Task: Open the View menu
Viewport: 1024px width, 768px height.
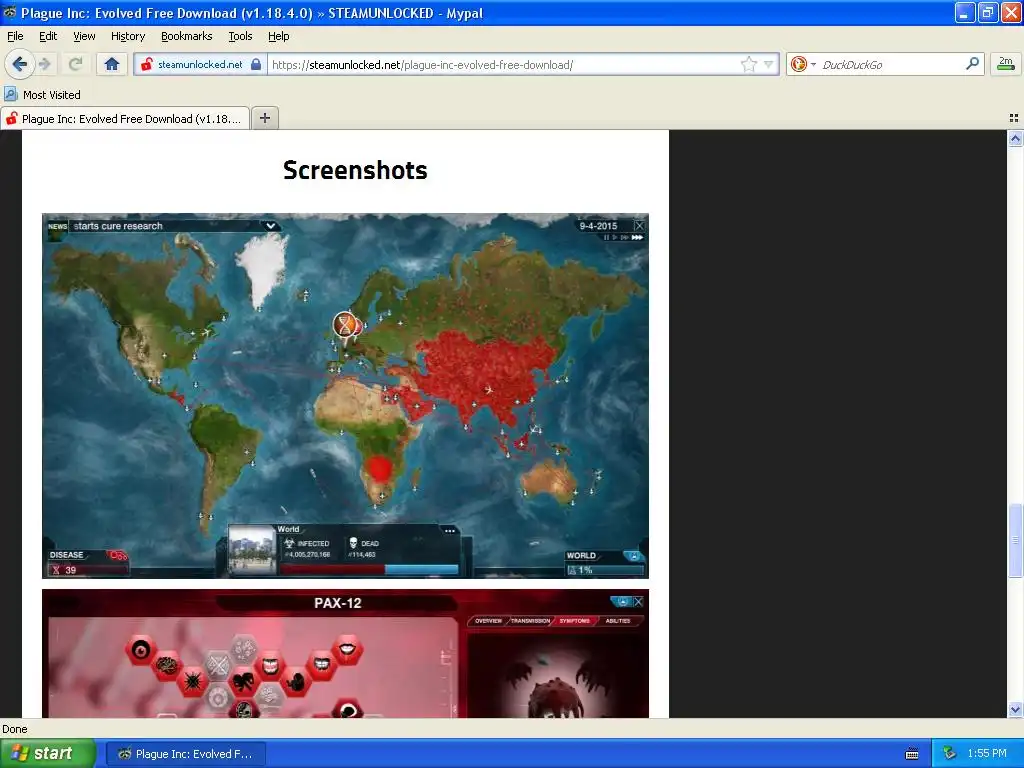Action: 84,36
